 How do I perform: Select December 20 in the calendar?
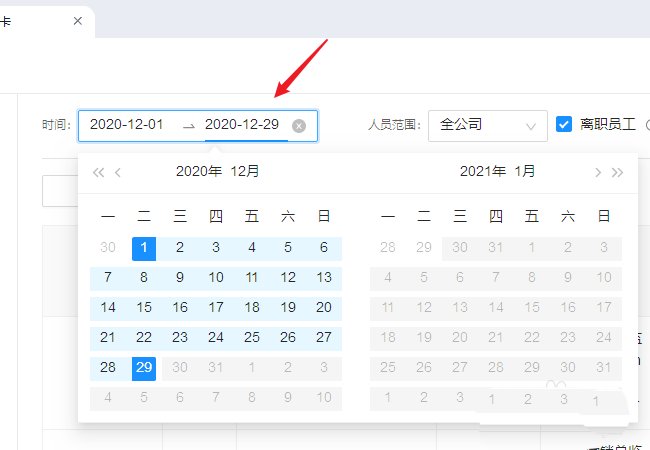(324, 308)
